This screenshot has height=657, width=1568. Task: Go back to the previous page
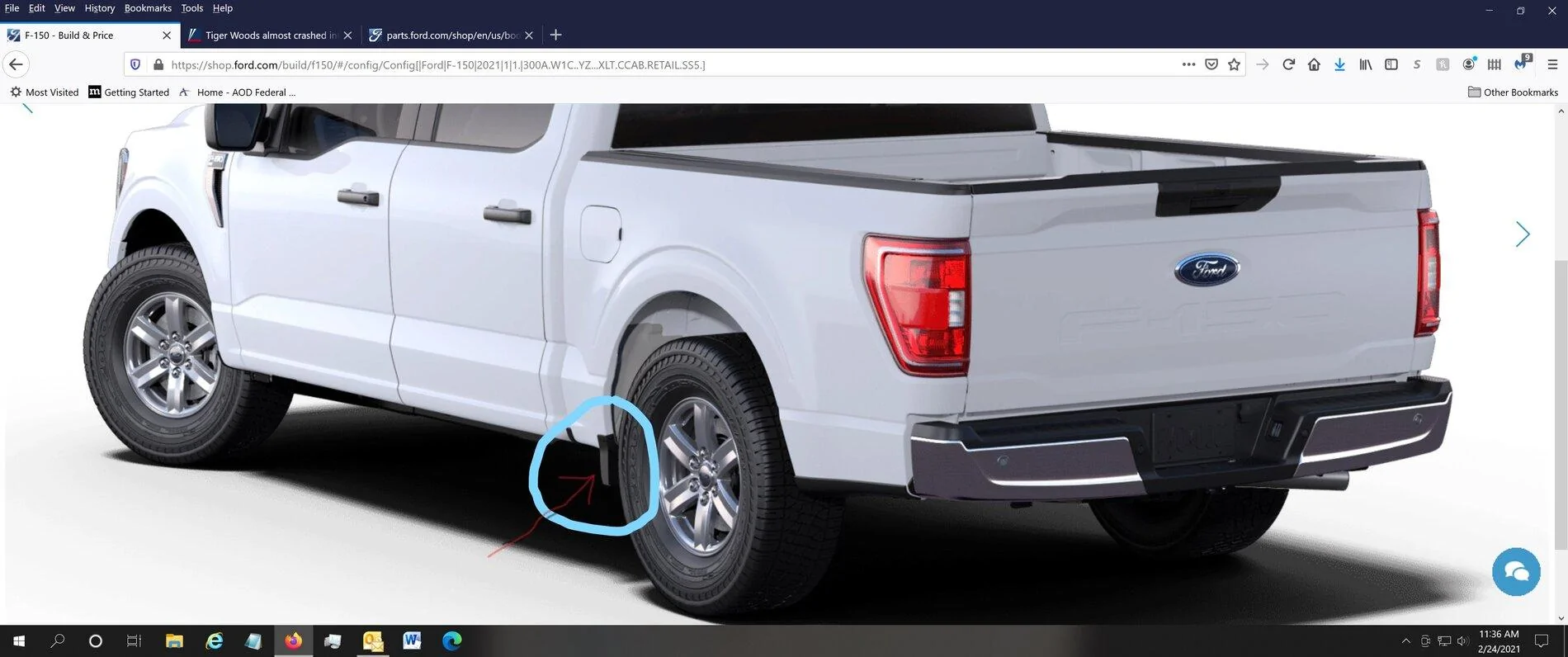coord(16,64)
